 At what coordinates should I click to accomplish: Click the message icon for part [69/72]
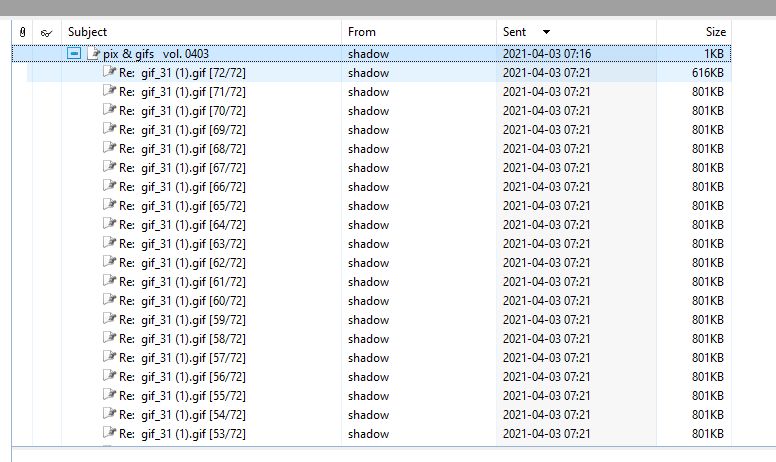coord(109,129)
